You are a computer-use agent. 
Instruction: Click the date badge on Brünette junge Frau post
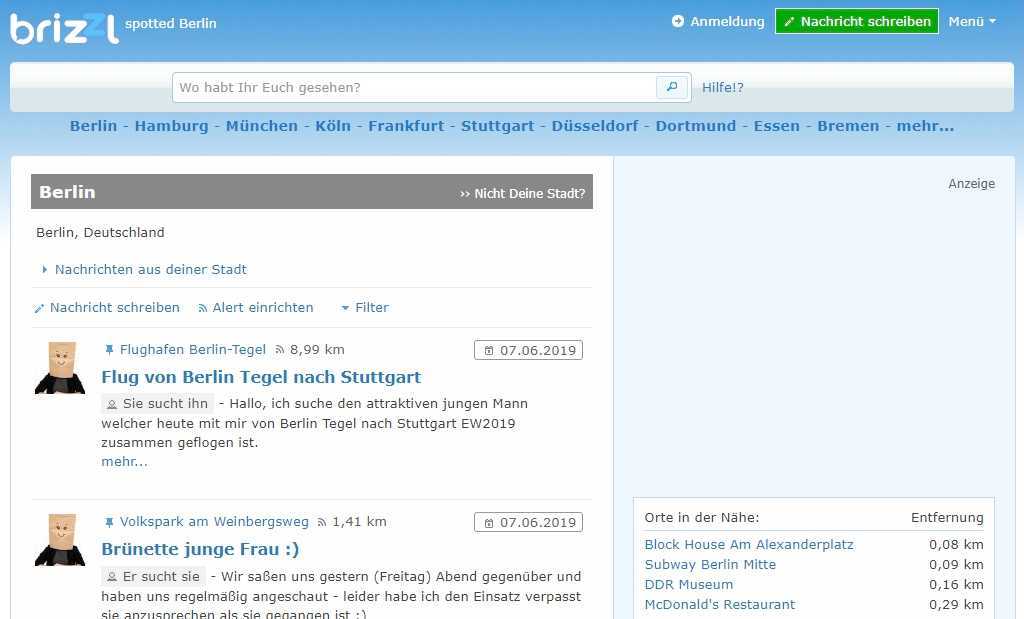point(528,522)
